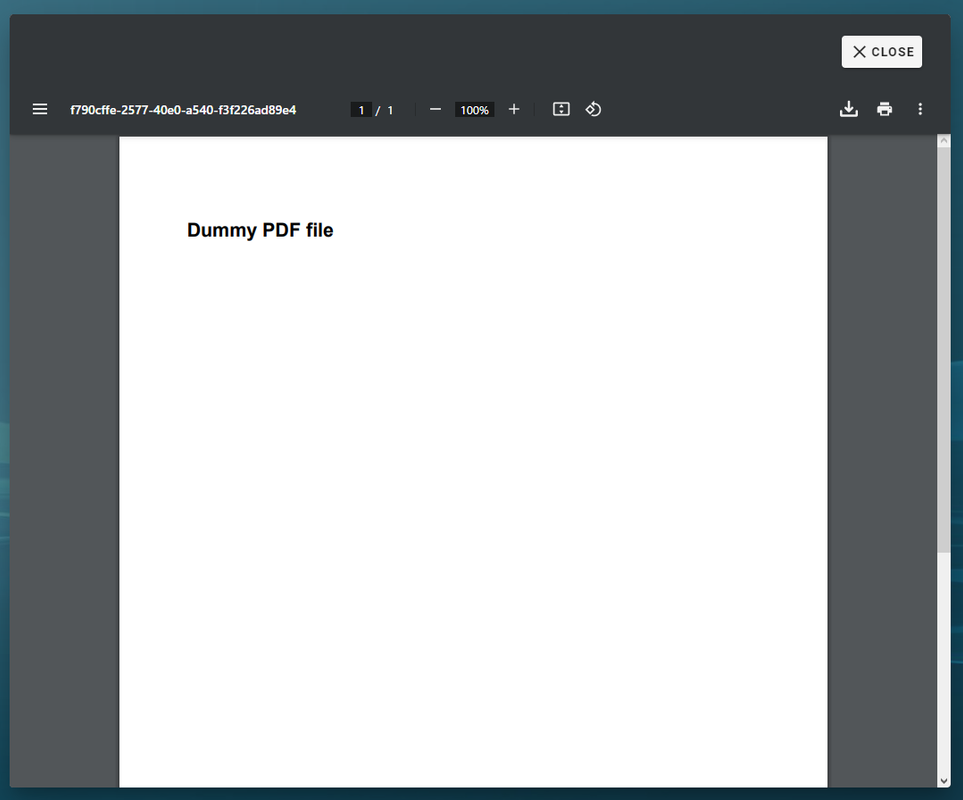
Task: Select the page number input field
Action: click(x=361, y=110)
